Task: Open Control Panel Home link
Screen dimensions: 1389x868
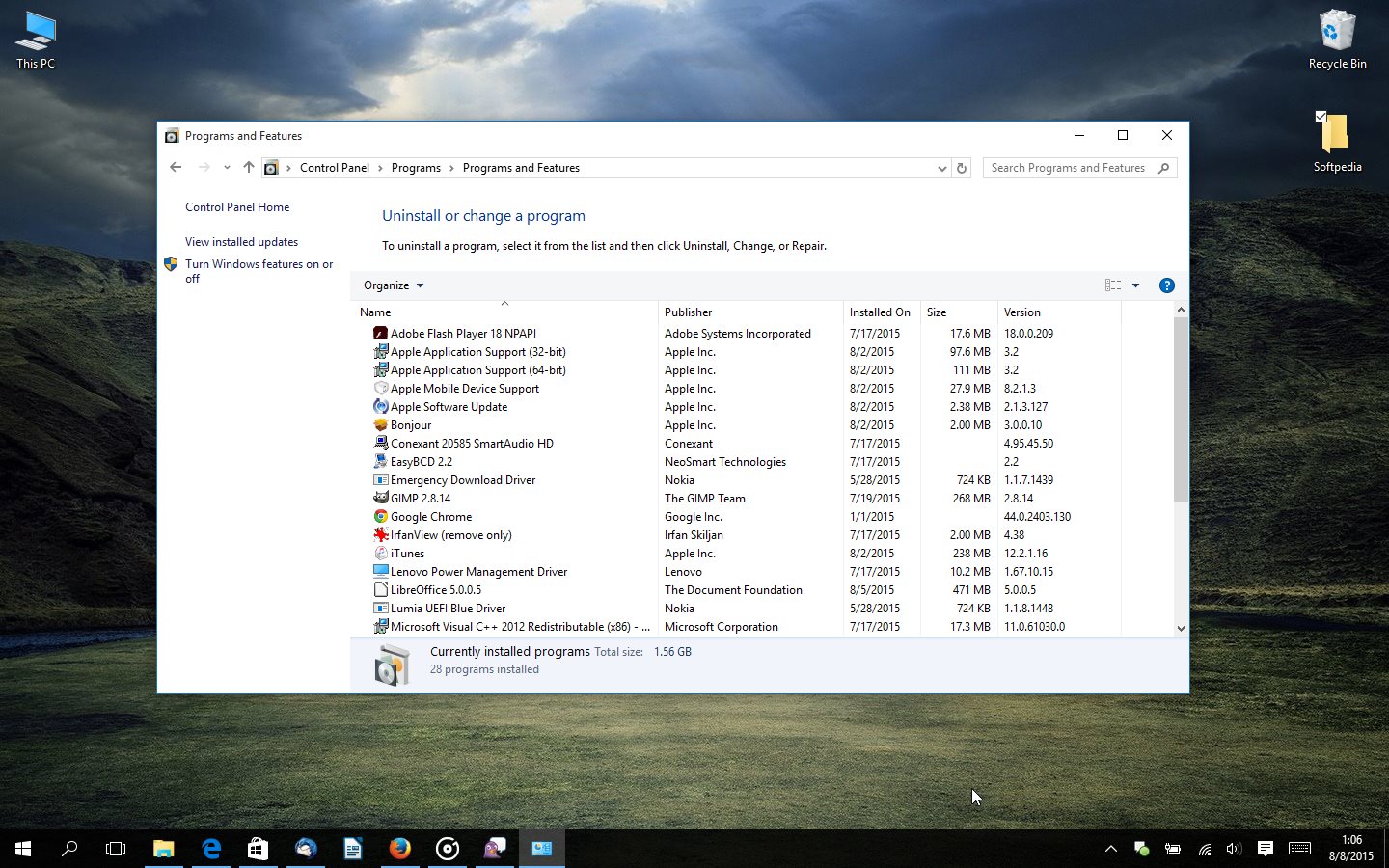Action: click(237, 207)
